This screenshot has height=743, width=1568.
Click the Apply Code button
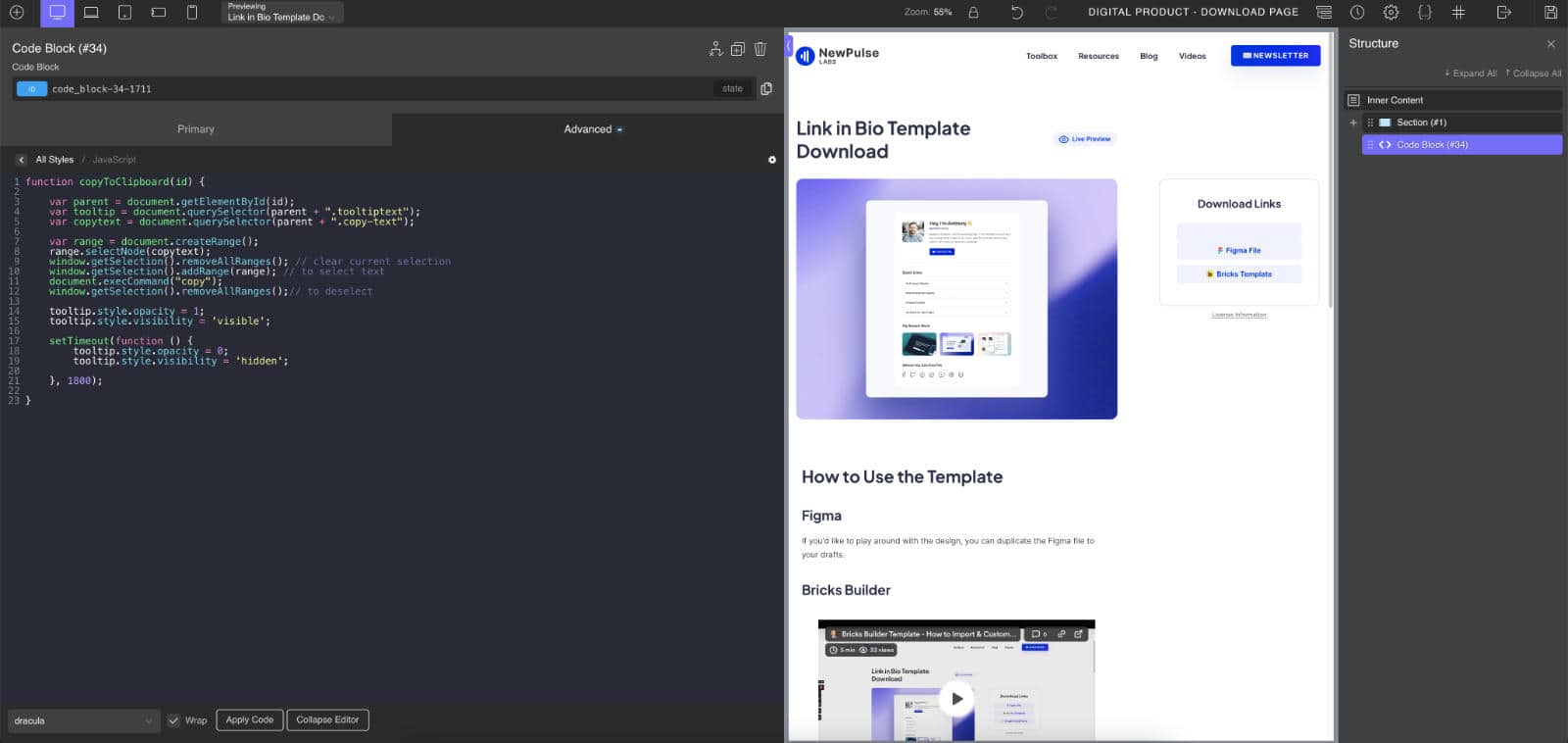pos(250,720)
